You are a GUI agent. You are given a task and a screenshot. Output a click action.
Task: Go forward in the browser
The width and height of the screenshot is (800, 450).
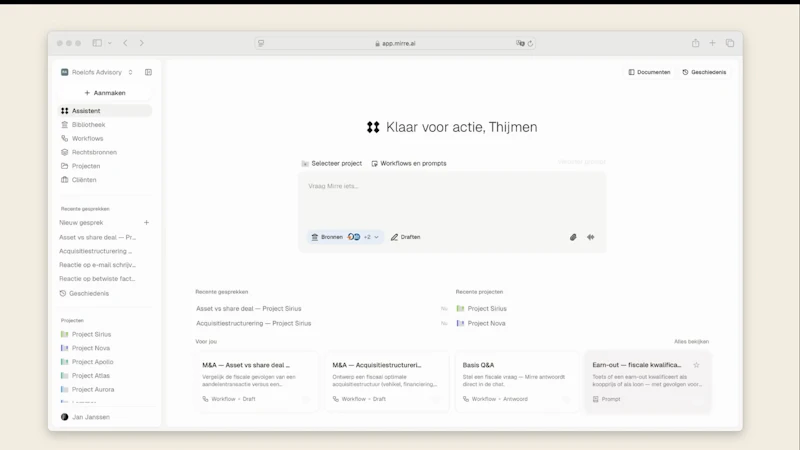click(142, 43)
